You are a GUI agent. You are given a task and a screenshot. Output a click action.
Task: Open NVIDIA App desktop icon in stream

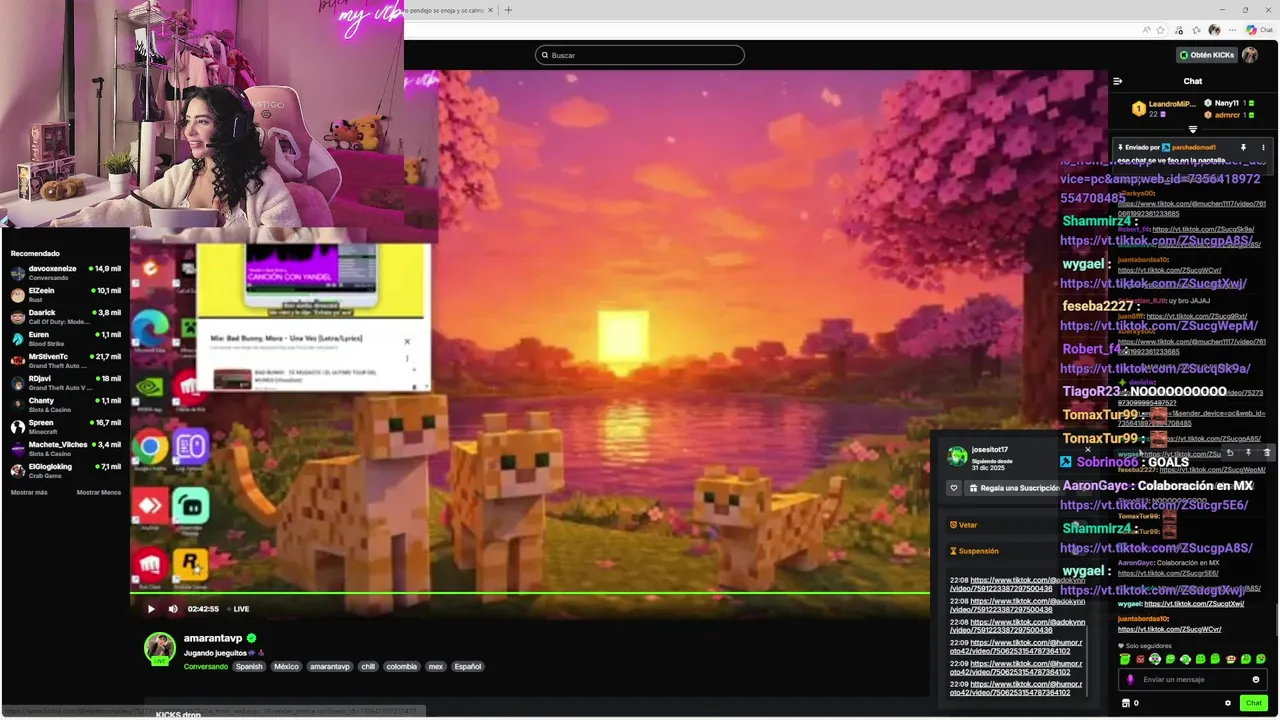coord(151,388)
